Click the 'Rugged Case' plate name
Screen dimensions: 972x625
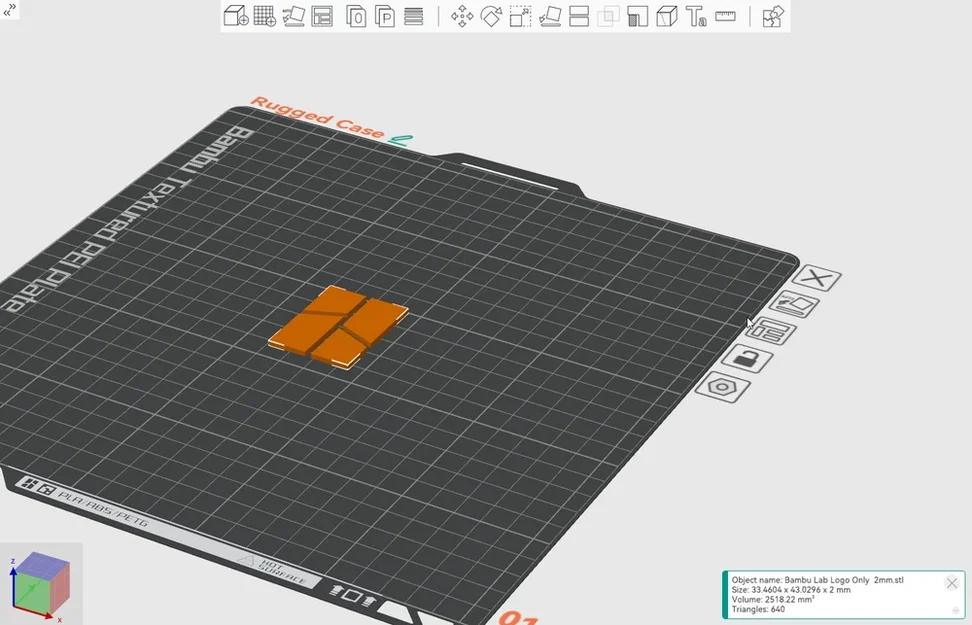coord(317,117)
